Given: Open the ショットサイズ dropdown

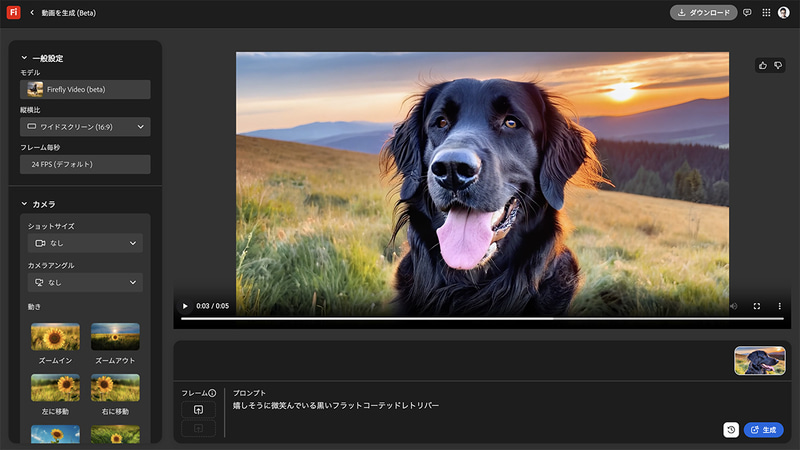Looking at the screenshot, I should [x=85, y=243].
